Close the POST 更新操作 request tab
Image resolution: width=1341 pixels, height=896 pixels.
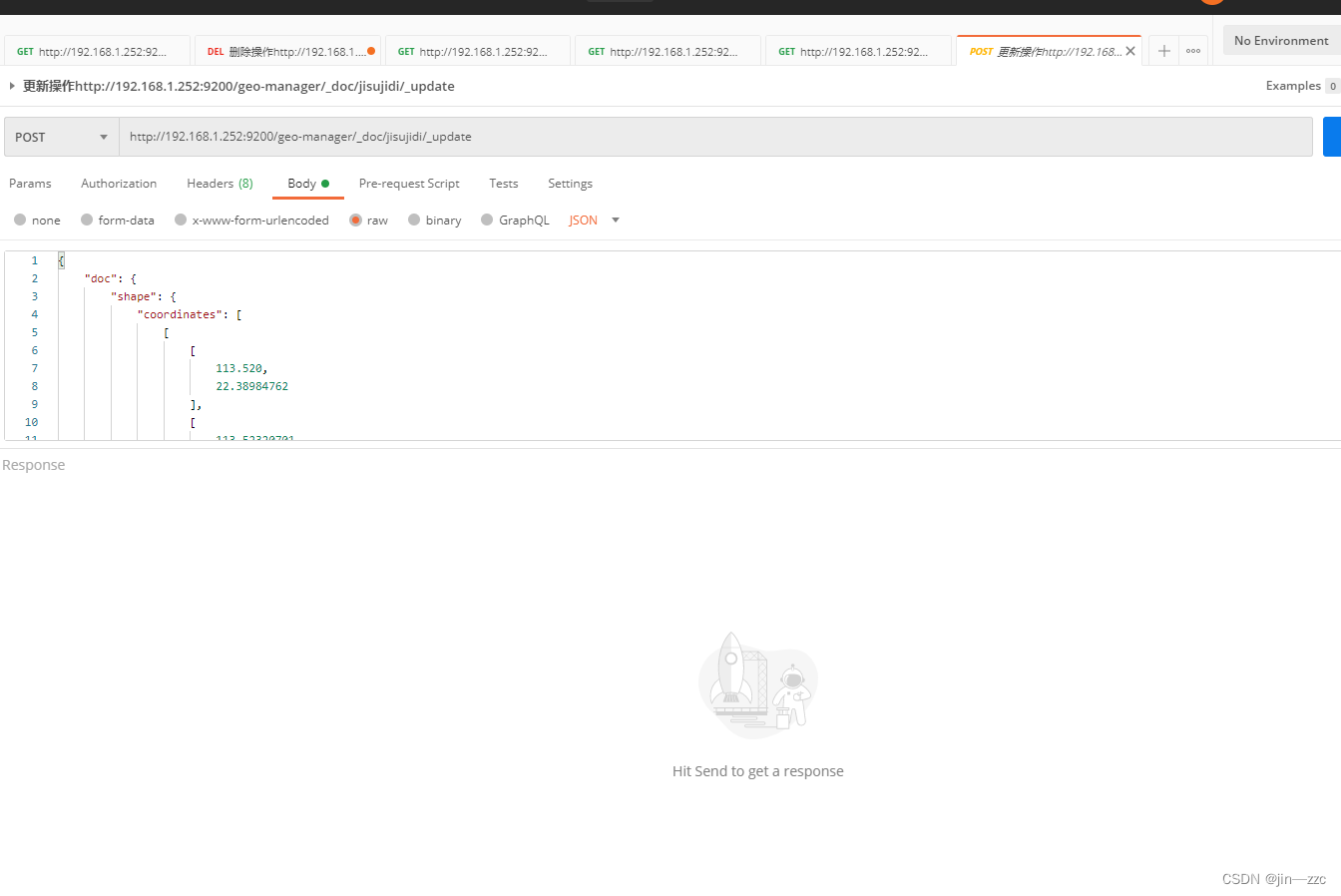point(1130,51)
